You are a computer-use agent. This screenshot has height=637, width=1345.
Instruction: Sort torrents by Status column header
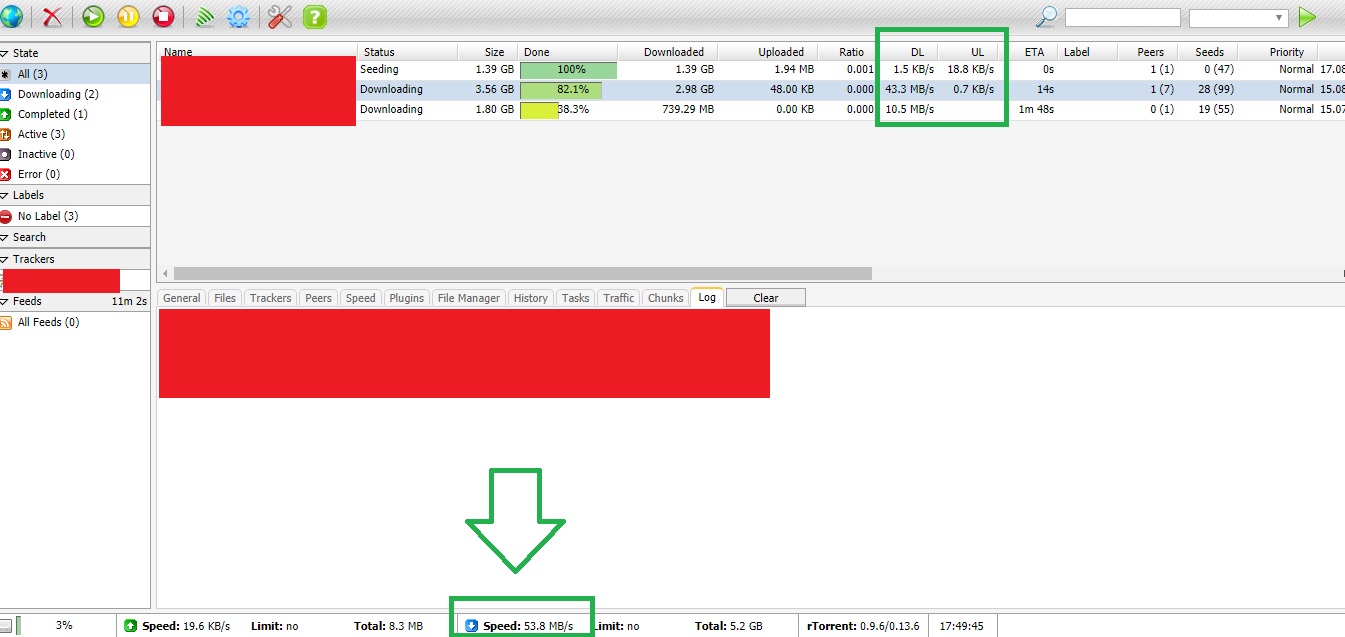coord(408,52)
